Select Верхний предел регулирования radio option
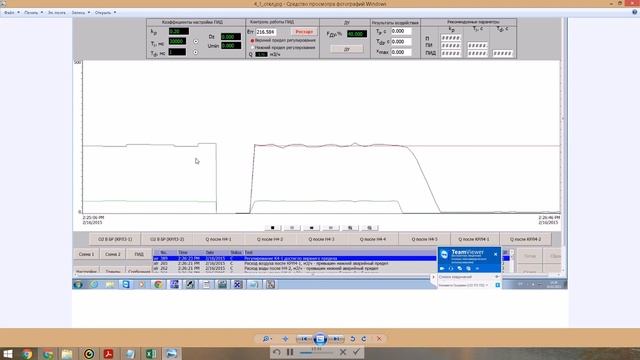The image size is (640, 360). click(253, 41)
